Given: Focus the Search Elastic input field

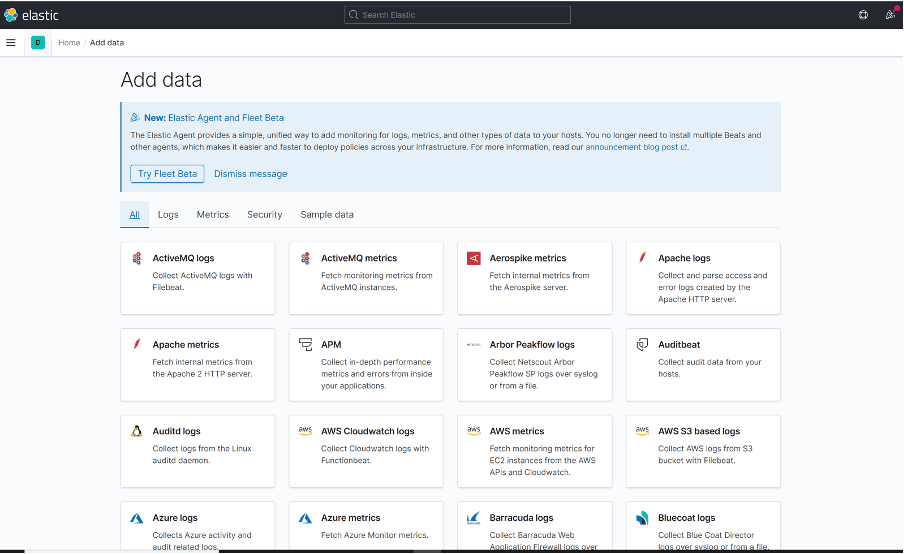Looking at the screenshot, I should [x=457, y=15].
